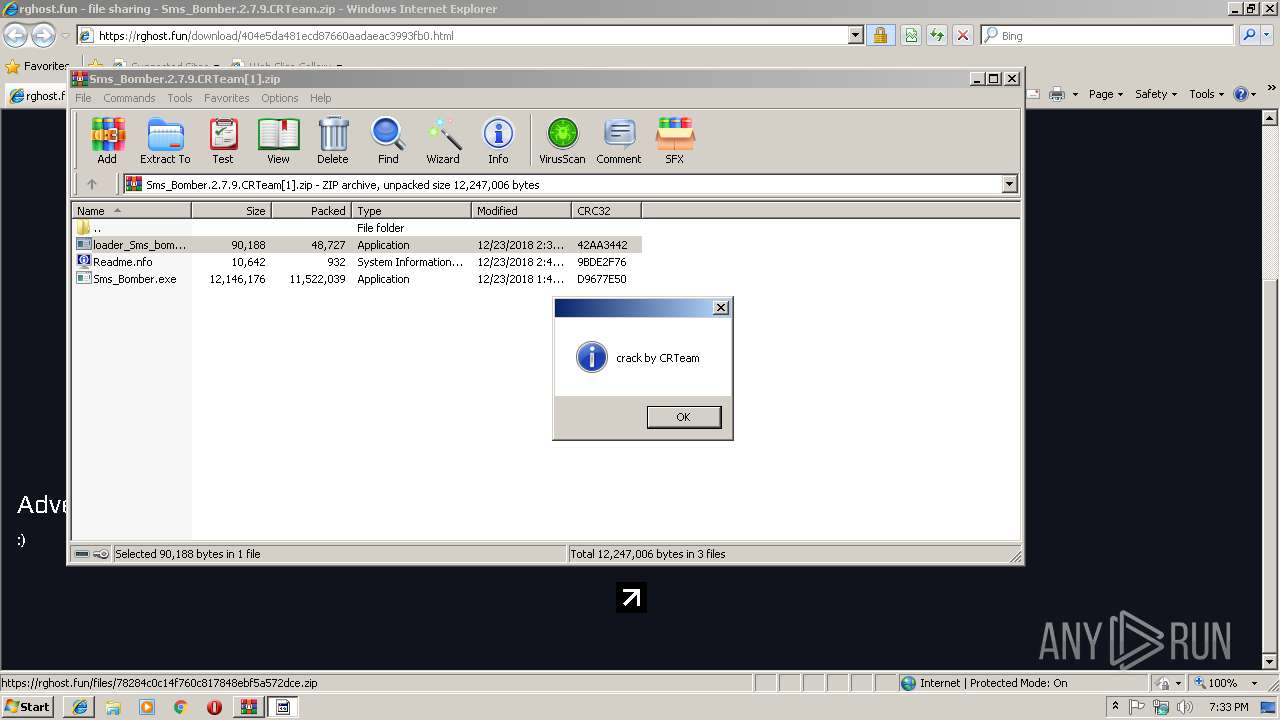
Task: Open the IE Tools command bar menu
Action: tap(1206, 94)
